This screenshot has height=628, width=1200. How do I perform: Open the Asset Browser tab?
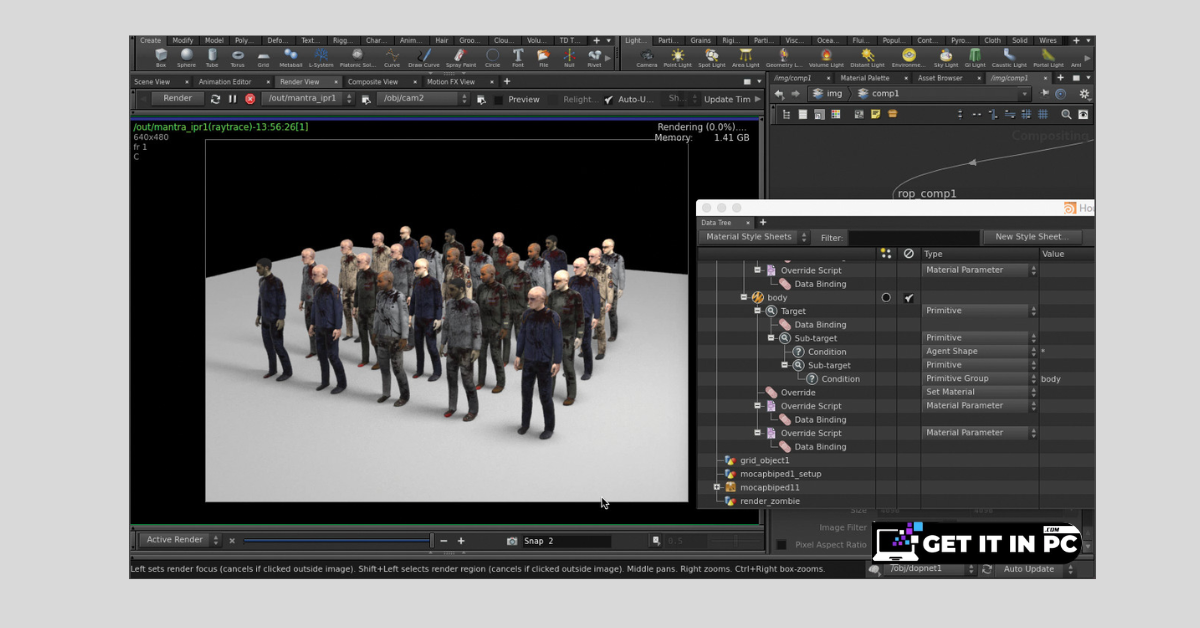940,78
